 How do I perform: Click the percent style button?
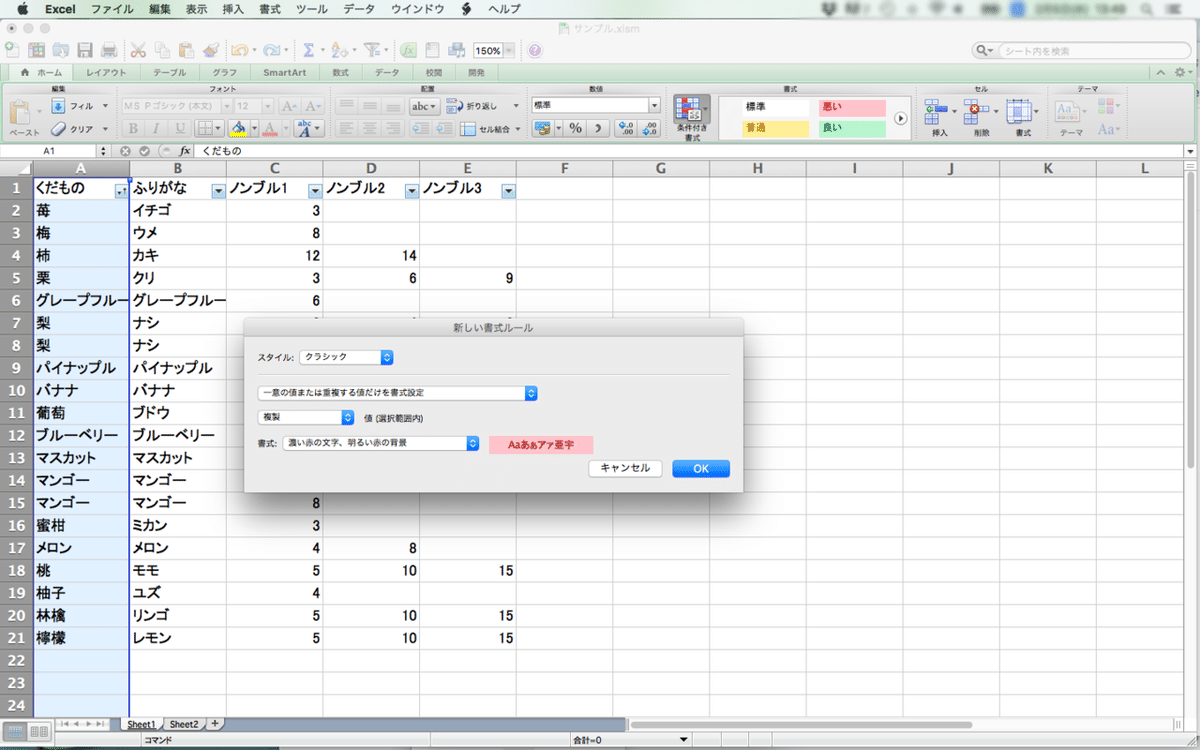click(576, 128)
